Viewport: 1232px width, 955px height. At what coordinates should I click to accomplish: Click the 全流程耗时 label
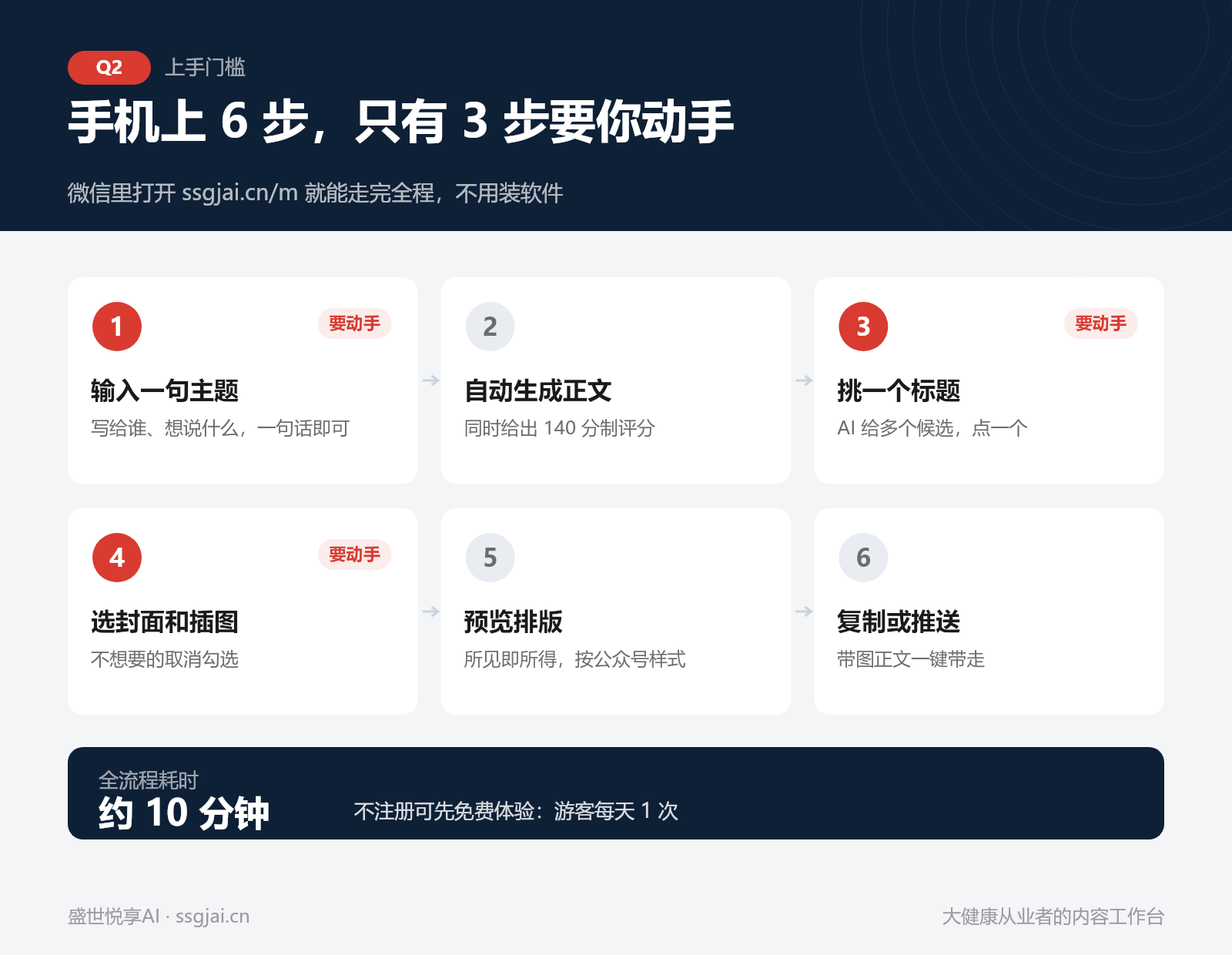149,780
